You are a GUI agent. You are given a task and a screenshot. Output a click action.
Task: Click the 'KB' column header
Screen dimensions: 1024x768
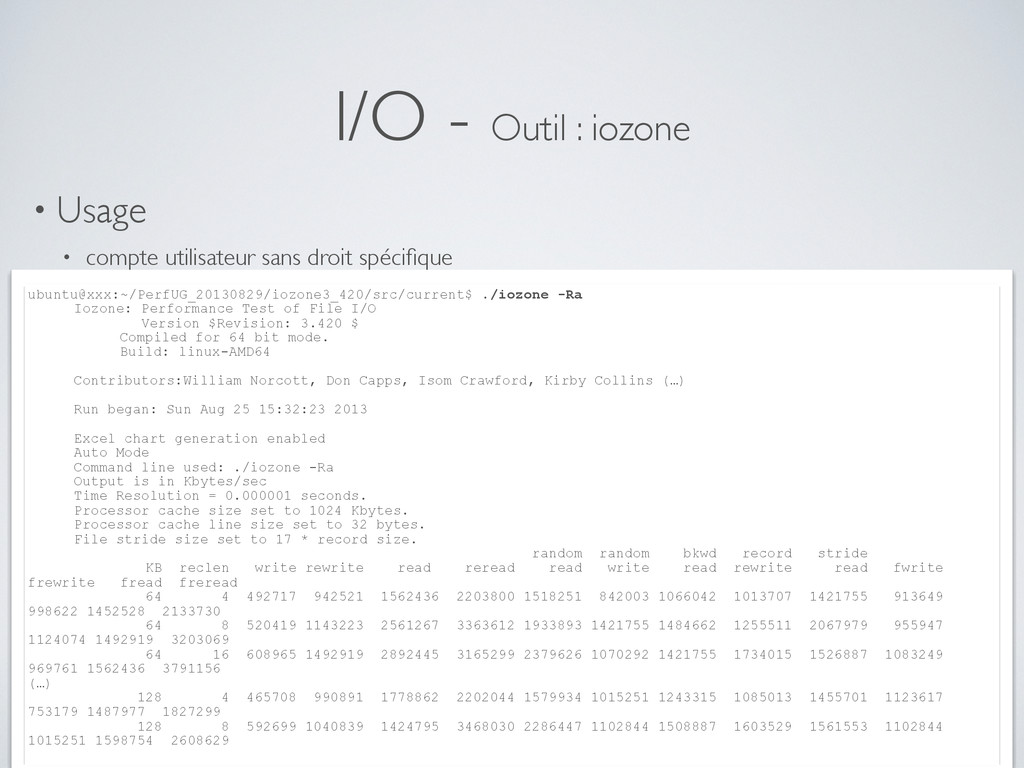click(153, 568)
